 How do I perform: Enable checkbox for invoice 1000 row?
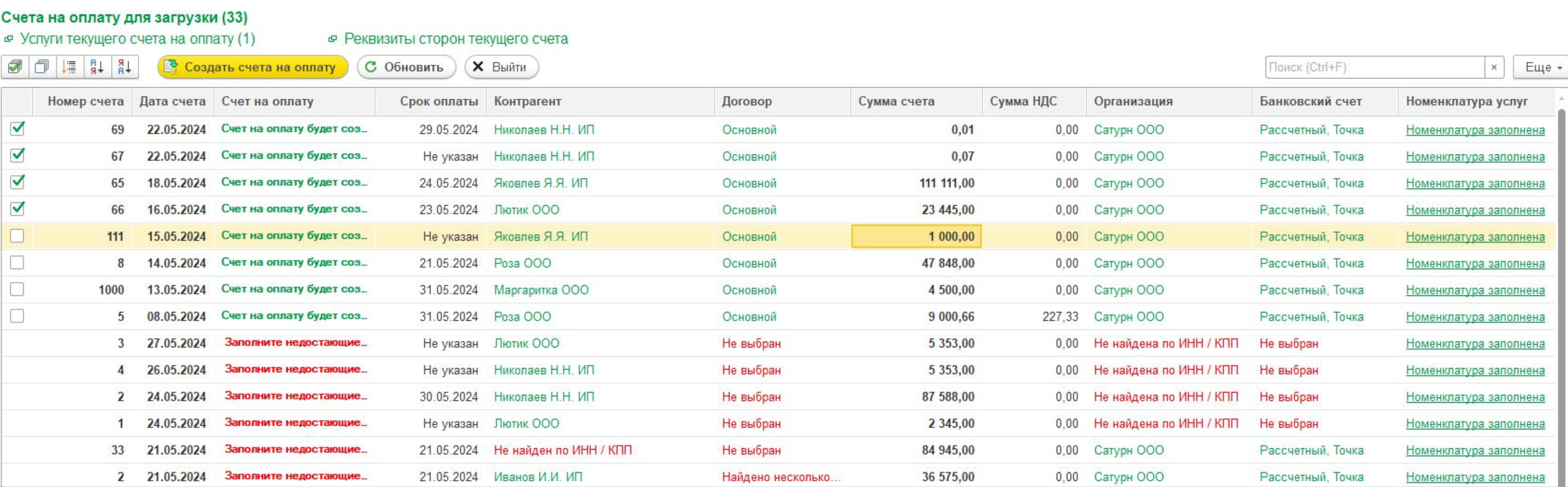click(17, 289)
